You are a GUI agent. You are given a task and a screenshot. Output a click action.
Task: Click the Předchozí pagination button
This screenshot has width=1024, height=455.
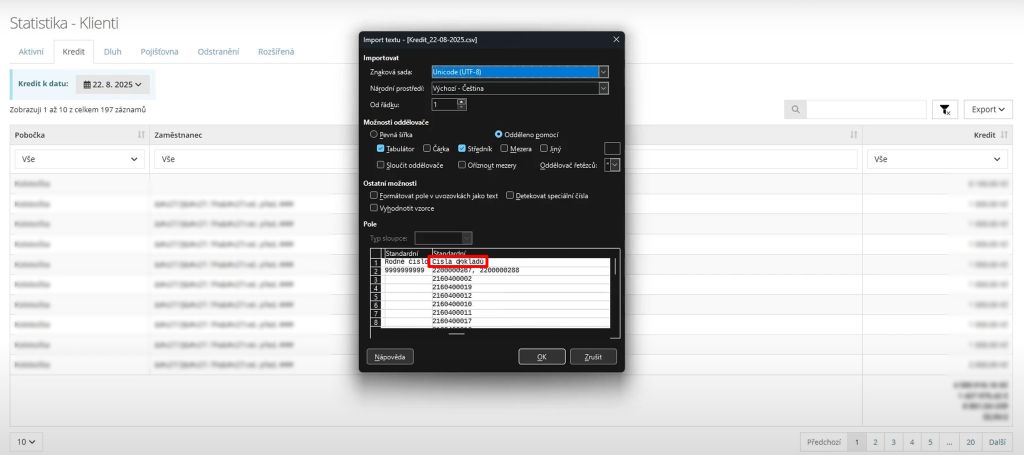pyautogui.click(x=824, y=442)
